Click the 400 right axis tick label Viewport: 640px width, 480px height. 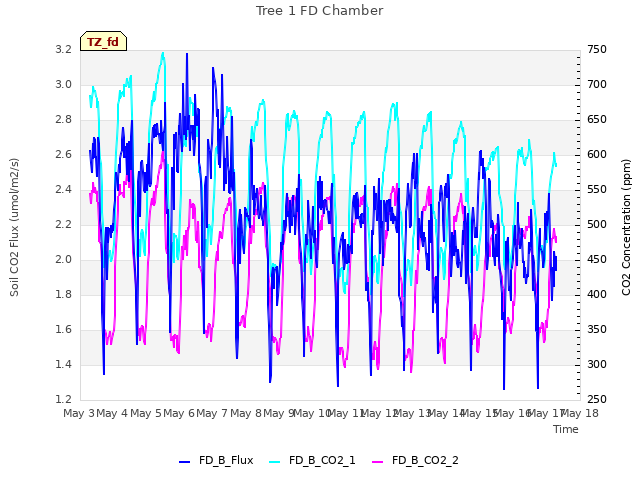[597, 294]
